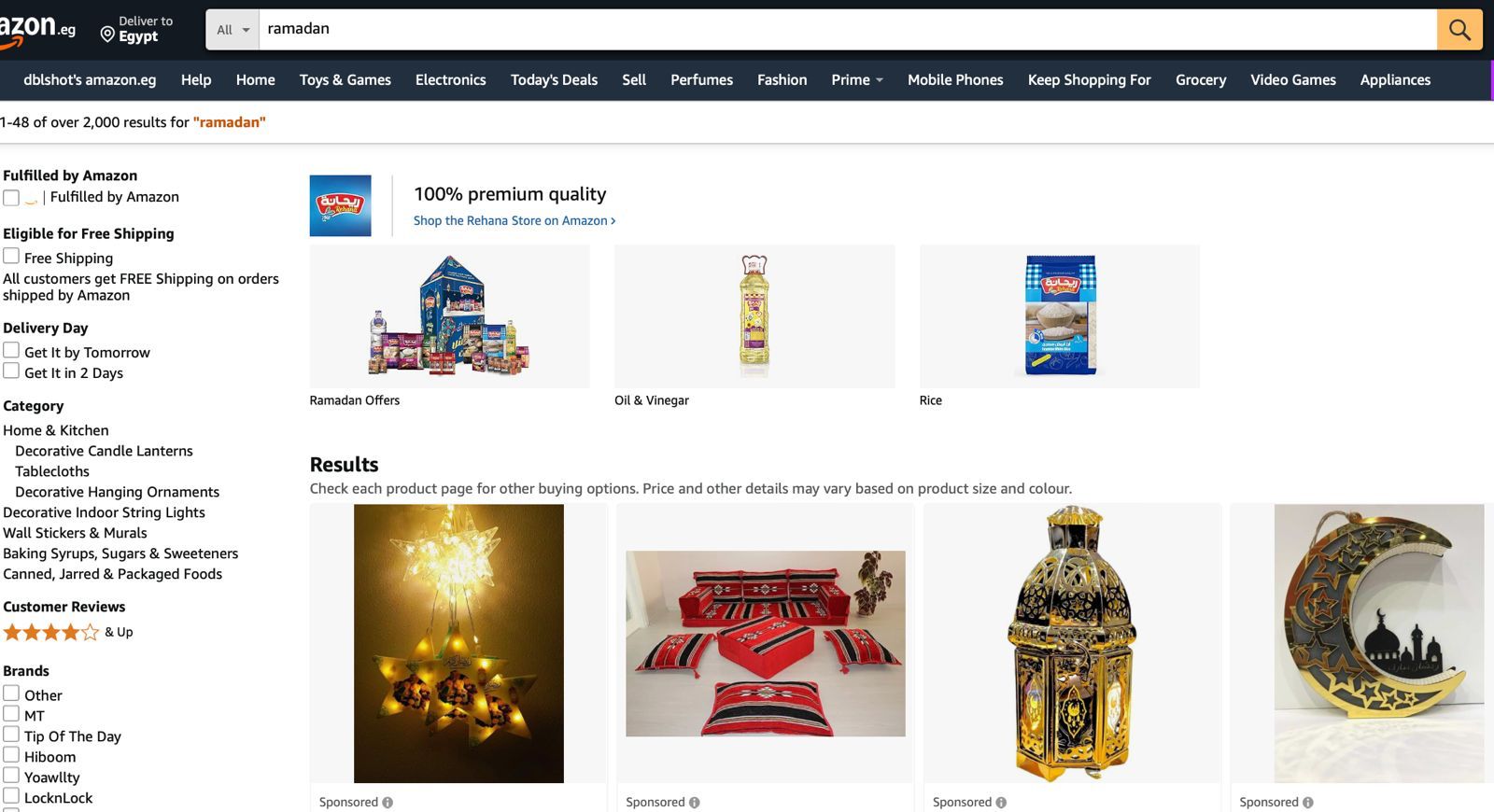Click into the search field containing ramadan
This screenshot has width=1494, height=812.
(848, 30)
